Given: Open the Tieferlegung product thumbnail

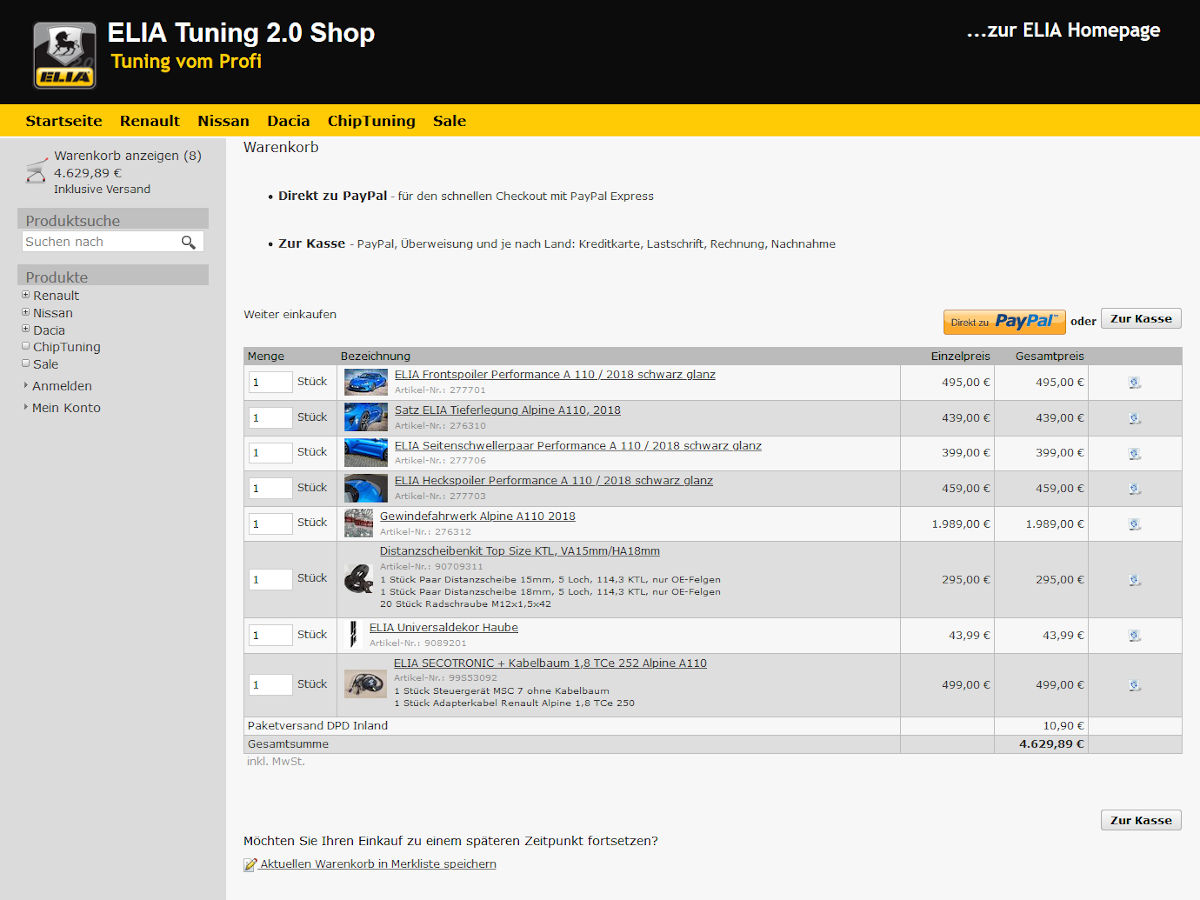Looking at the screenshot, I should tap(366, 417).
